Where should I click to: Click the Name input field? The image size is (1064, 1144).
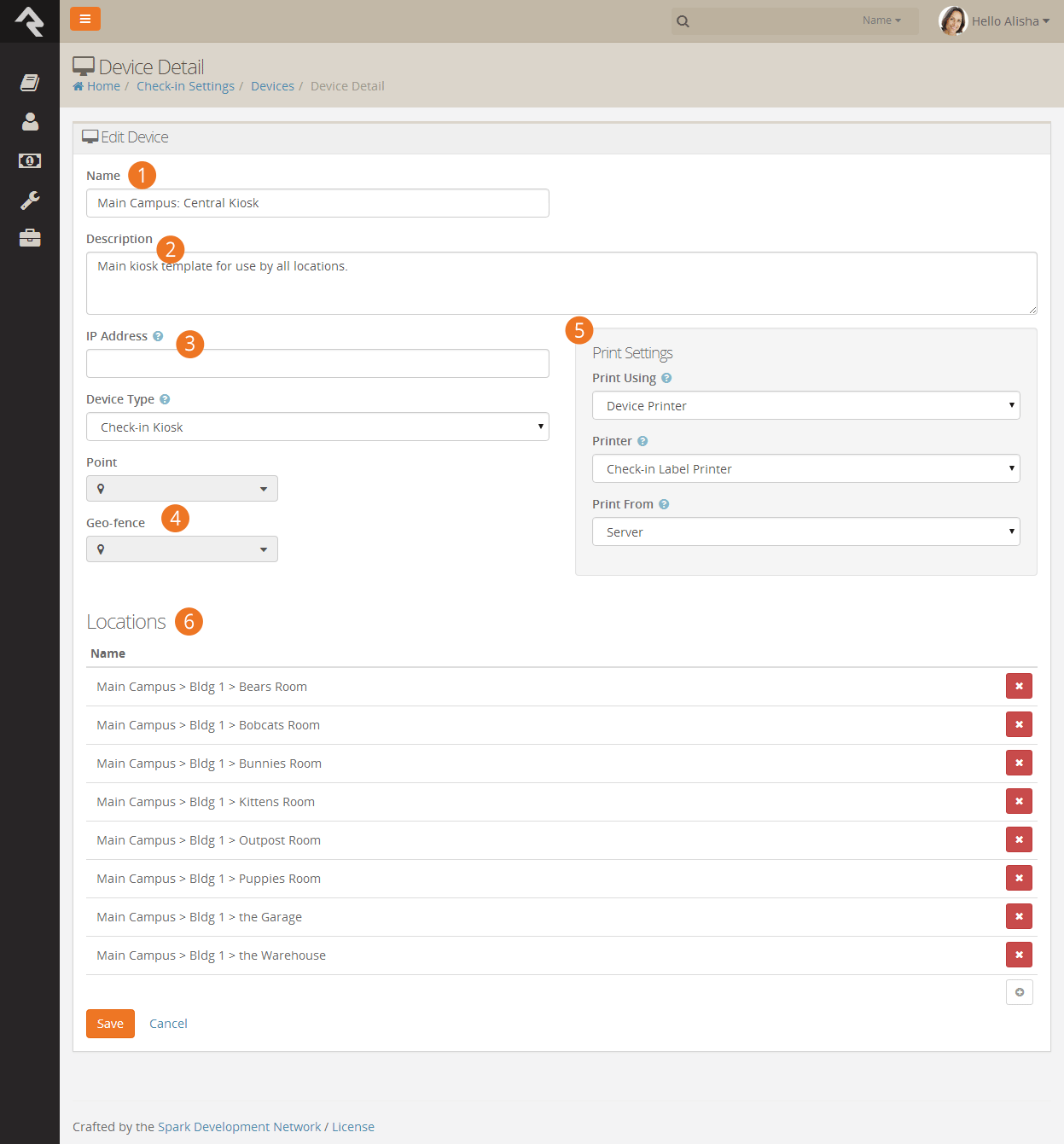317,203
